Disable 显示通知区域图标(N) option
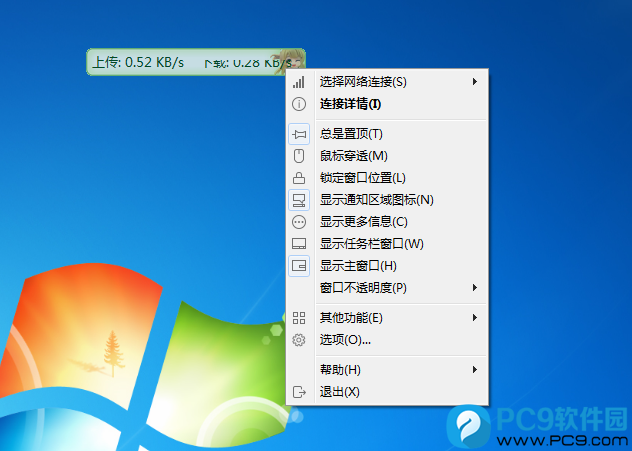The height and width of the screenshot is (451, 632). (387, 200)
